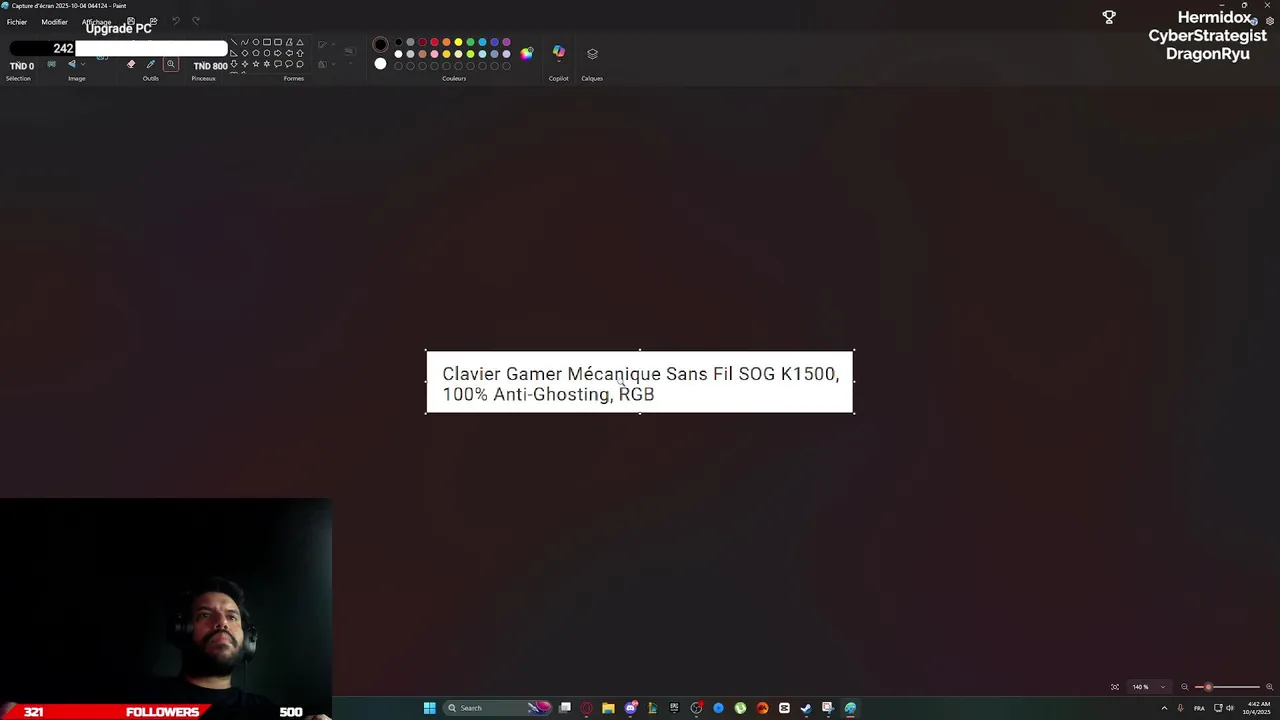
Task: Click the taskbar Search box
Action: [498, 708]
